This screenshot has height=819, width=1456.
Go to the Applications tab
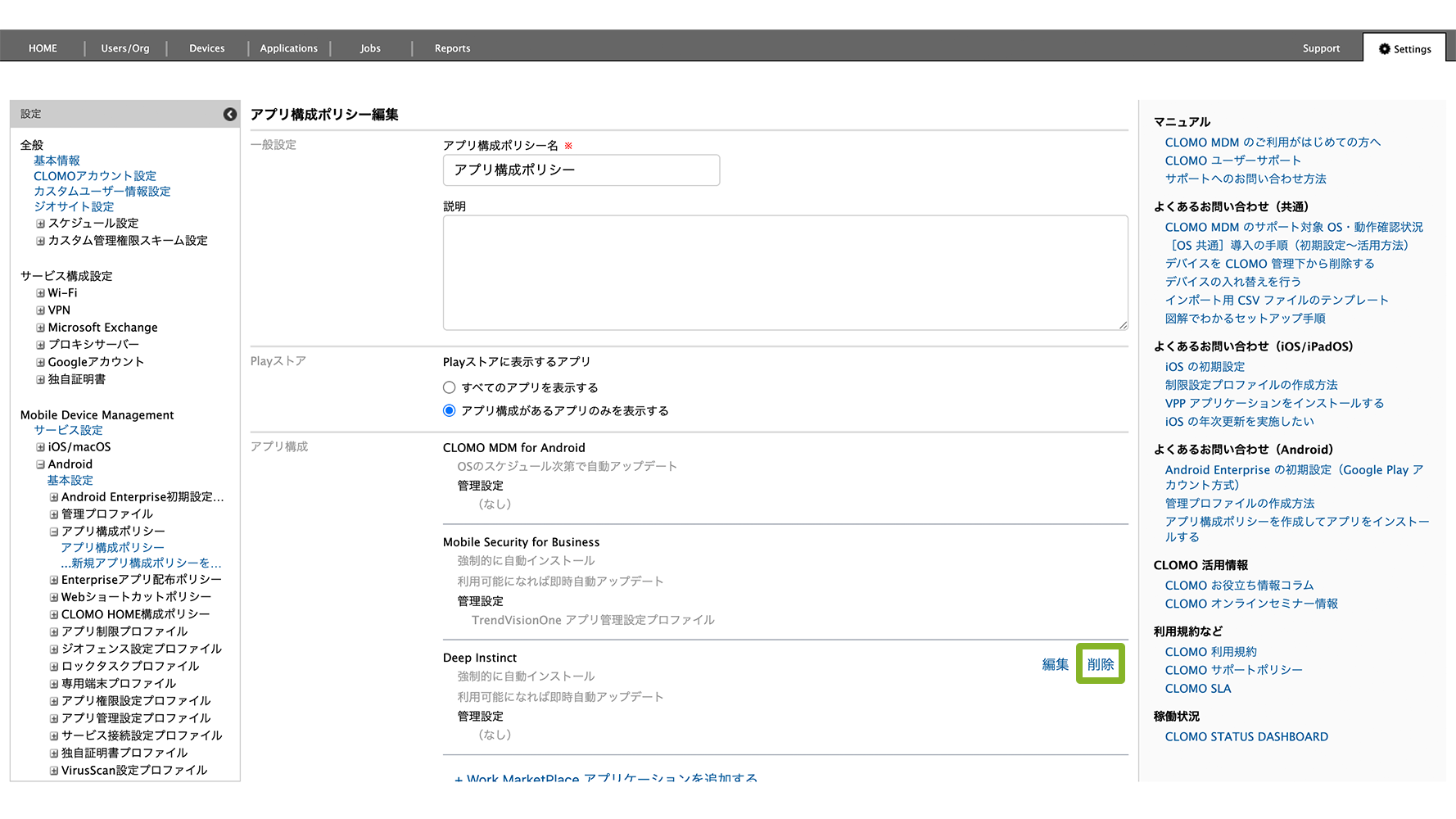tap(288, 48)
